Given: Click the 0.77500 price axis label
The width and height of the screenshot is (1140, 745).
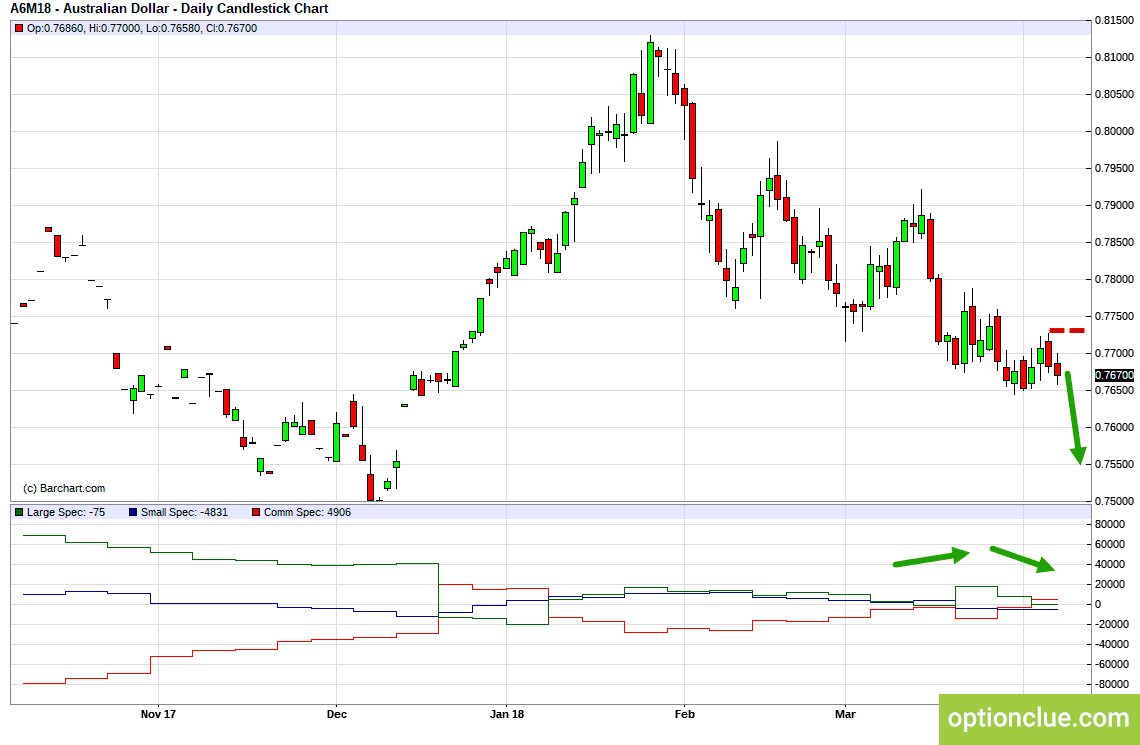Looking at the screenshot, I should [x=1115, y=317].
